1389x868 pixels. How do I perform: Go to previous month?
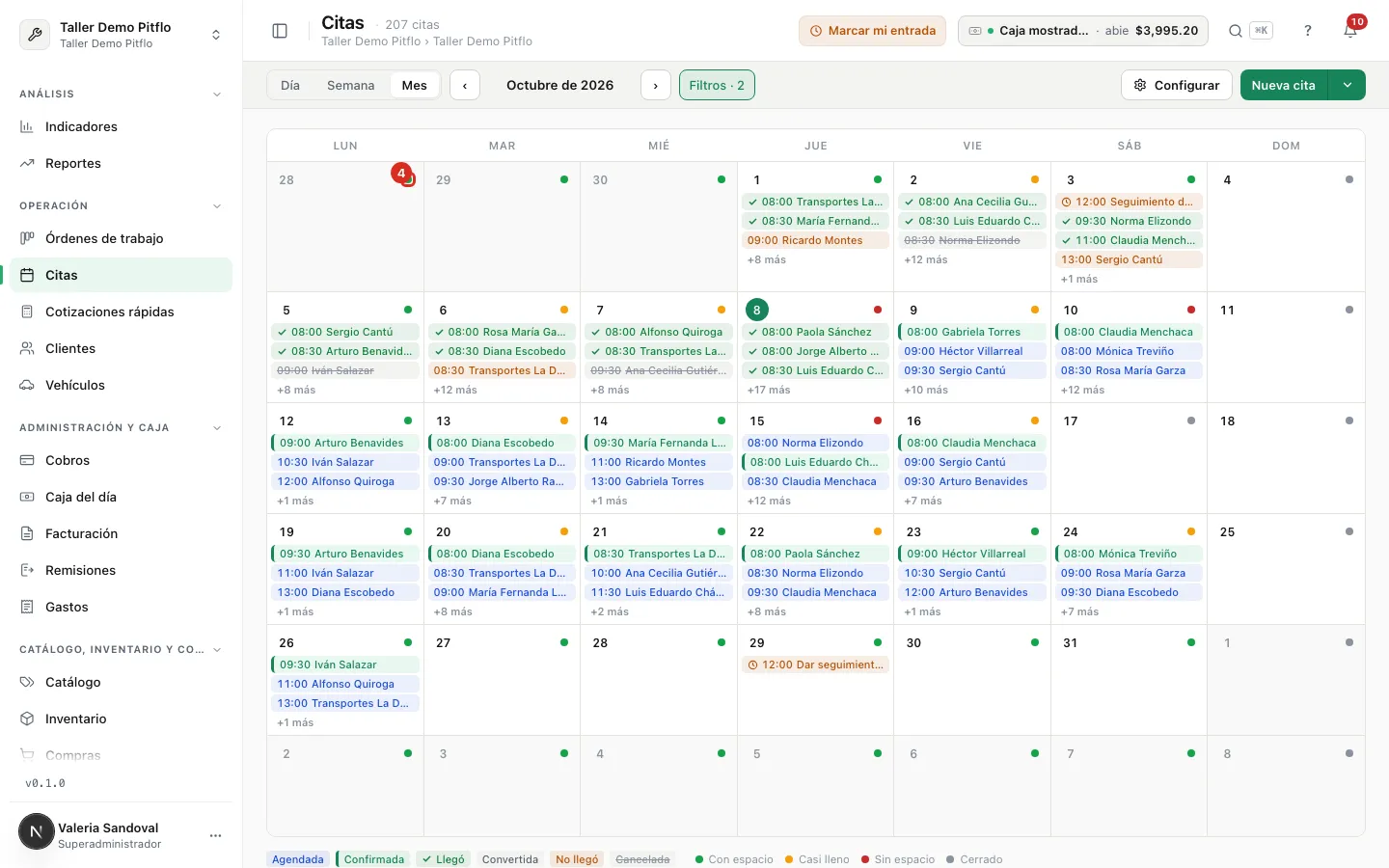point(465,85)
